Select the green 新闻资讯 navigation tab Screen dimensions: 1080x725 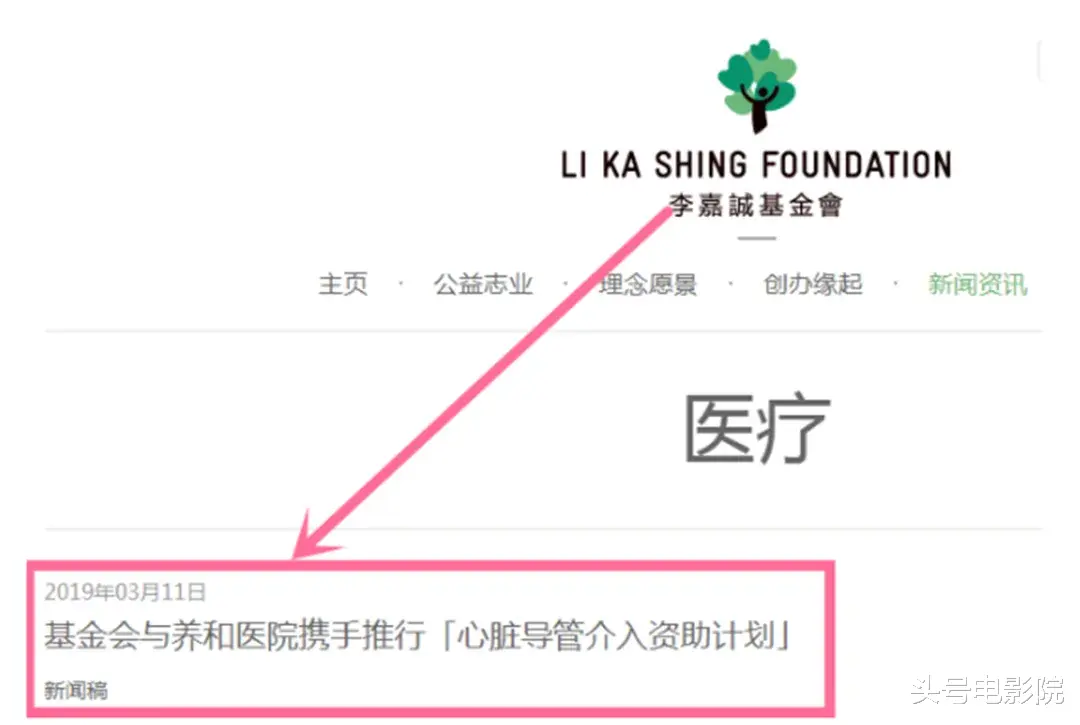[977, 284]
